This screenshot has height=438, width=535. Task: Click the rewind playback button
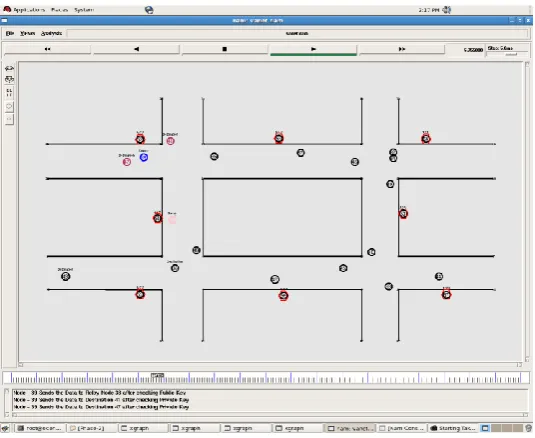(x=47, y=49)
